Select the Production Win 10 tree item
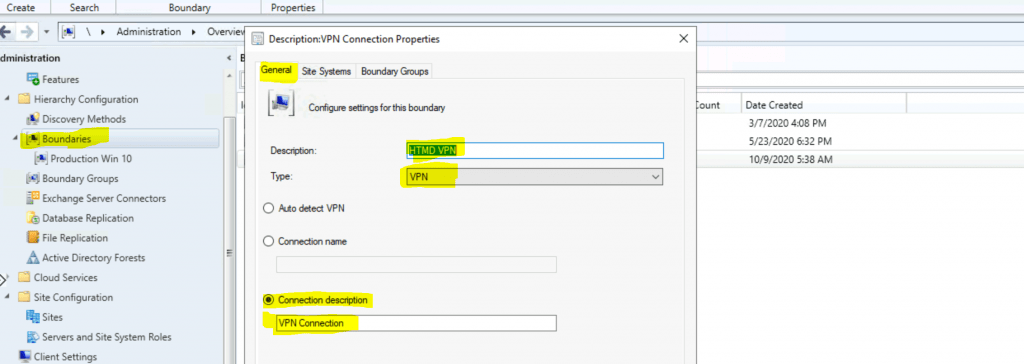Screen dimensions: 1024x364 (x=91, y=158)
